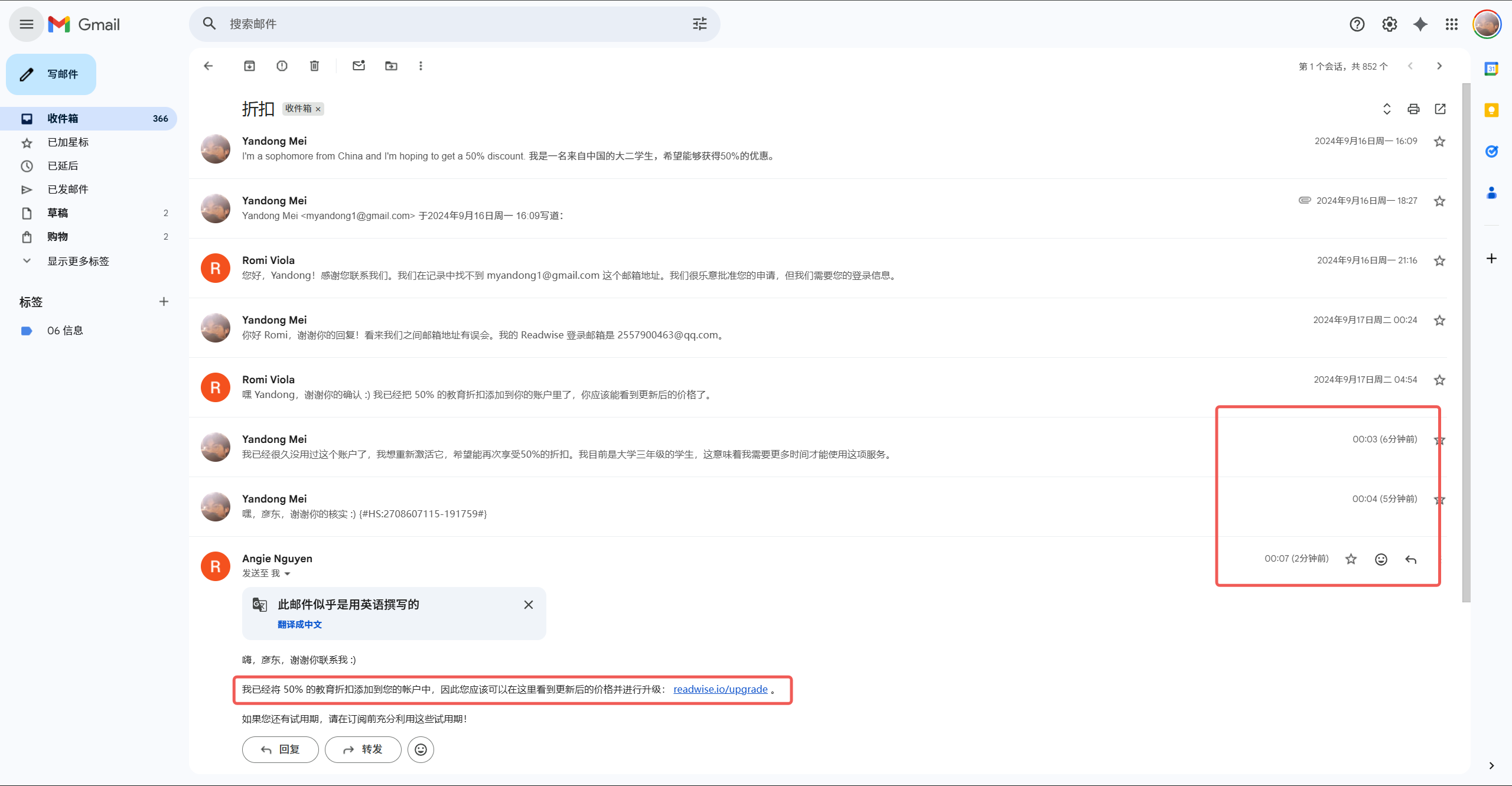Report spam using the exclamation icon

click(282, 66)
